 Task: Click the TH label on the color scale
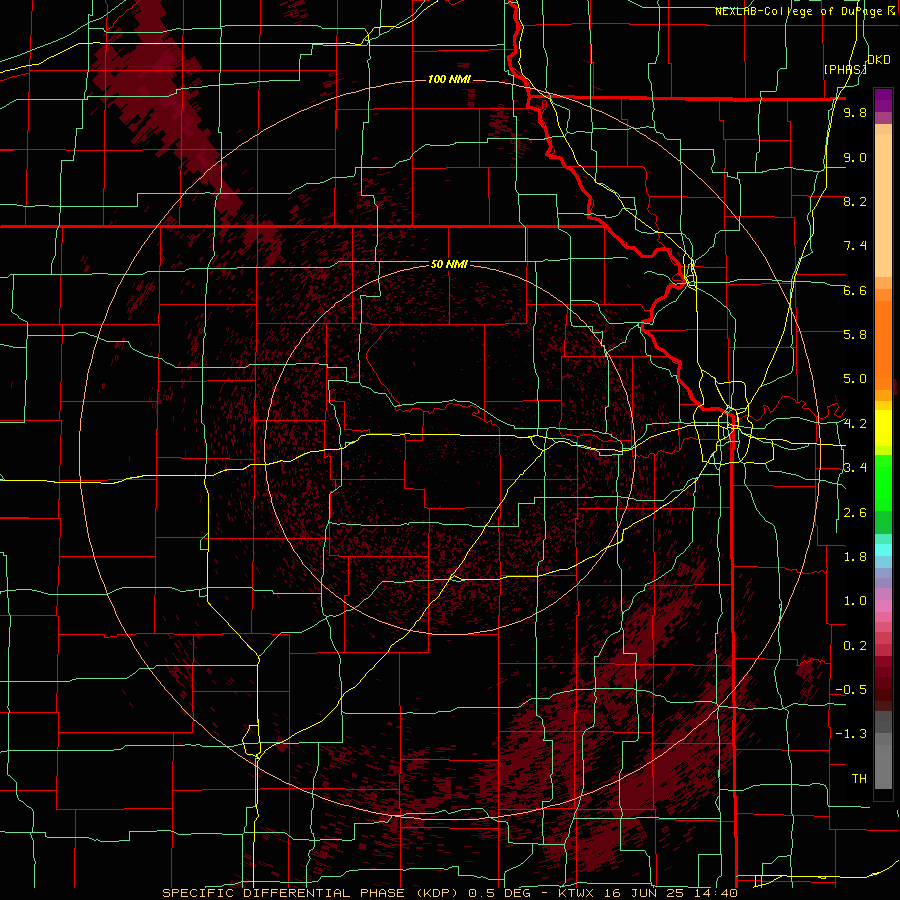point(859,779)
